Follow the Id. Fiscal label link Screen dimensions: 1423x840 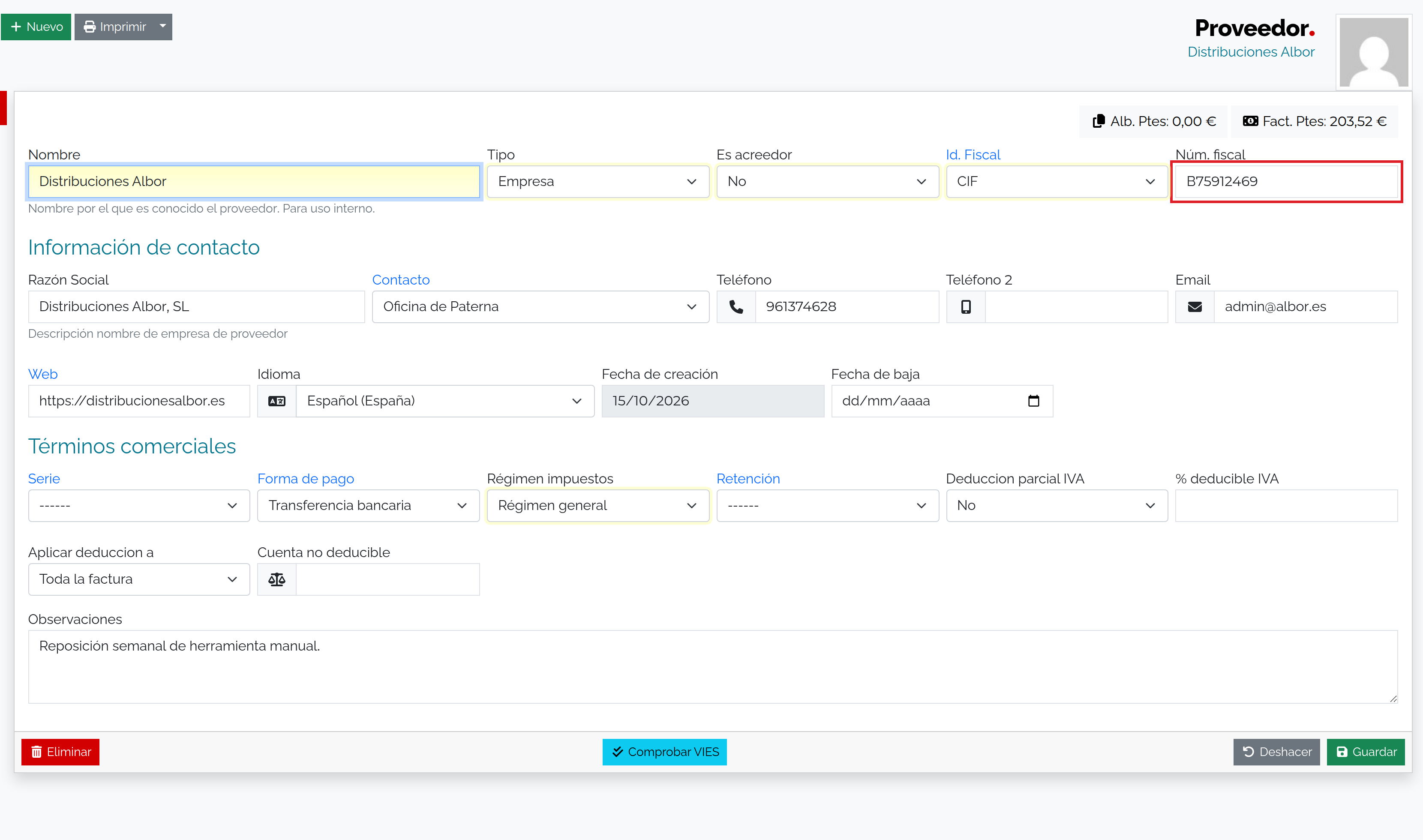click(x=973, y=155)
